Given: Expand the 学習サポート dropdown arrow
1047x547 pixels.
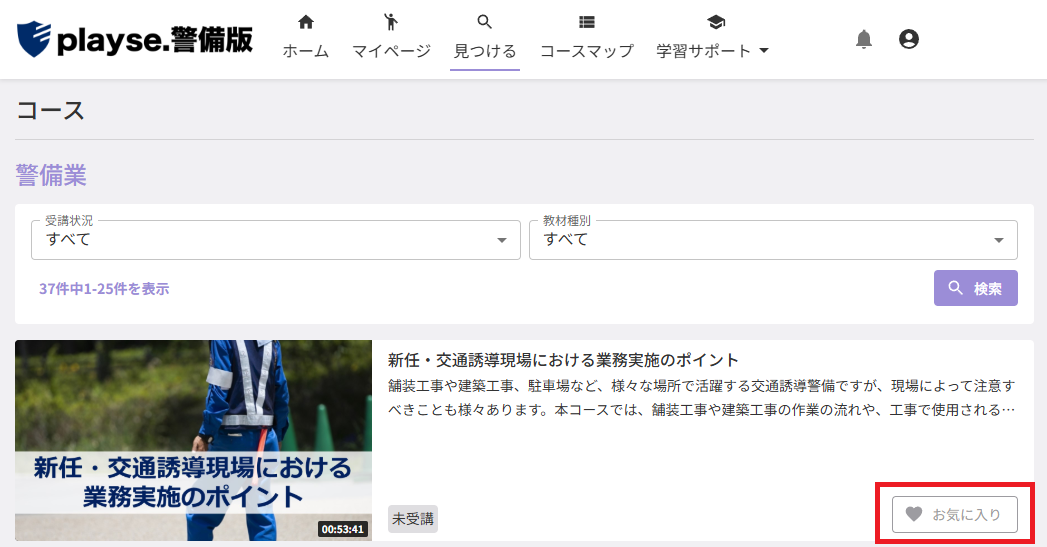Looking at the screenshot, I should pos(765,51).
